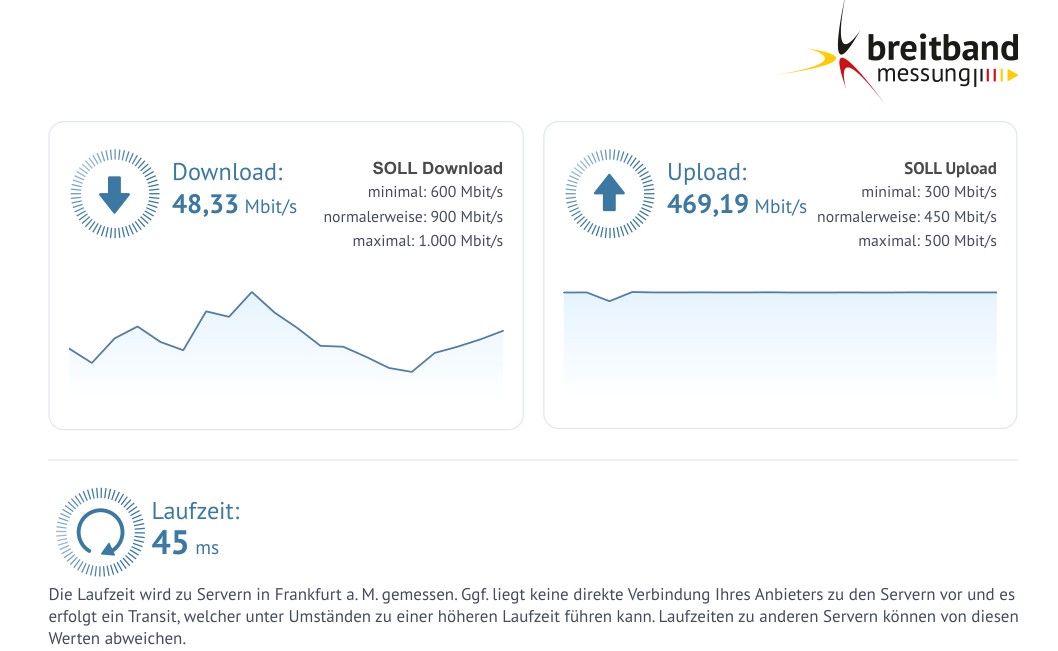Click upload minimal: 300 Mbit/s line
1058x651 pixels.
tap(928, 192)
